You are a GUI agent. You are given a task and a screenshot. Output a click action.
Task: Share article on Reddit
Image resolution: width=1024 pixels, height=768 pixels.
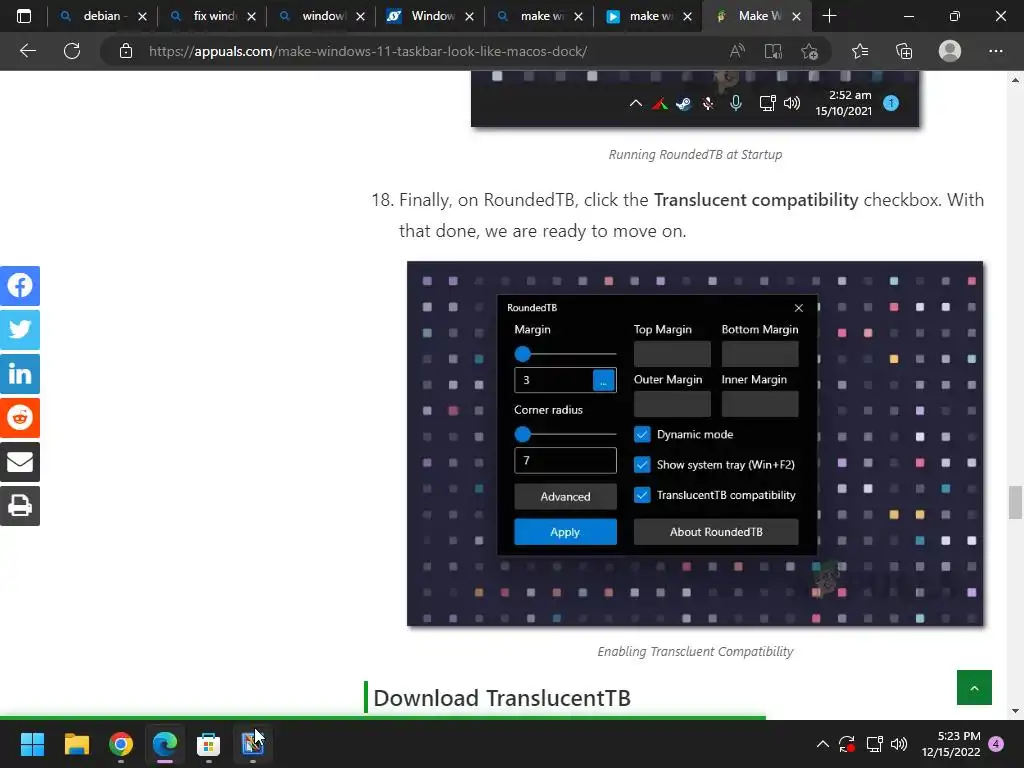tap(20, 417)
